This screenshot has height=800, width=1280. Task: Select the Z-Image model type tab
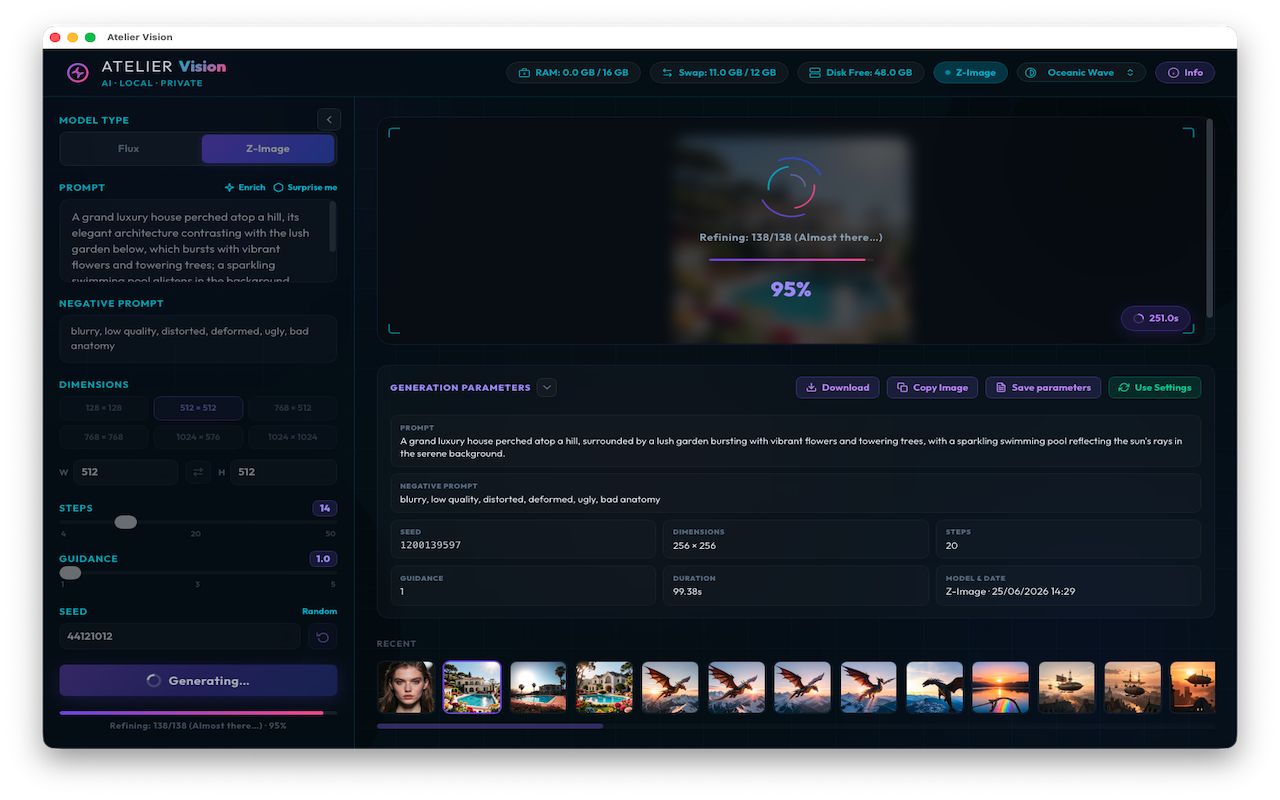point(268,149)
